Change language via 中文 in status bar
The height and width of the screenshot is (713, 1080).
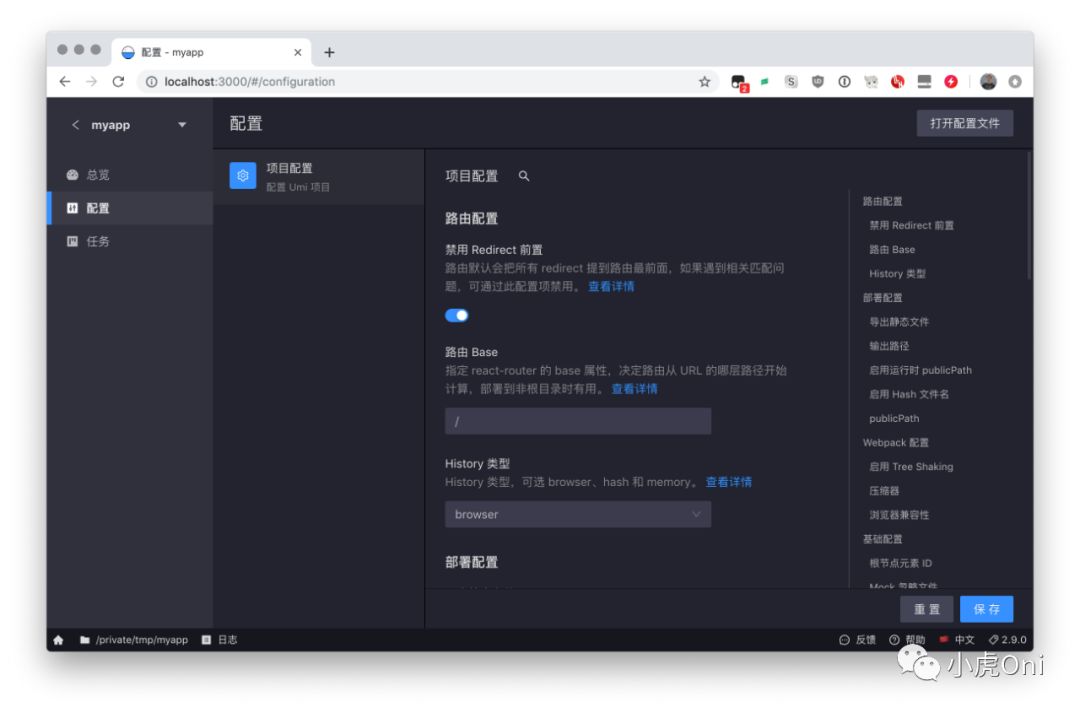coord(957,640)
